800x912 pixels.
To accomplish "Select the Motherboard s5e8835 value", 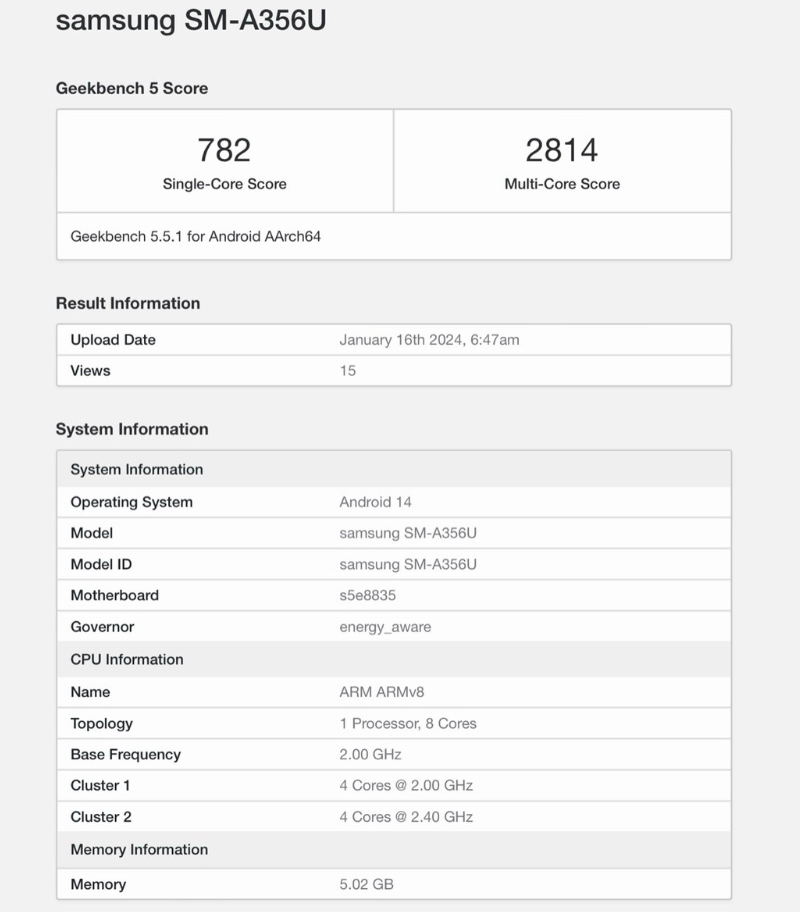I will 368,595.
